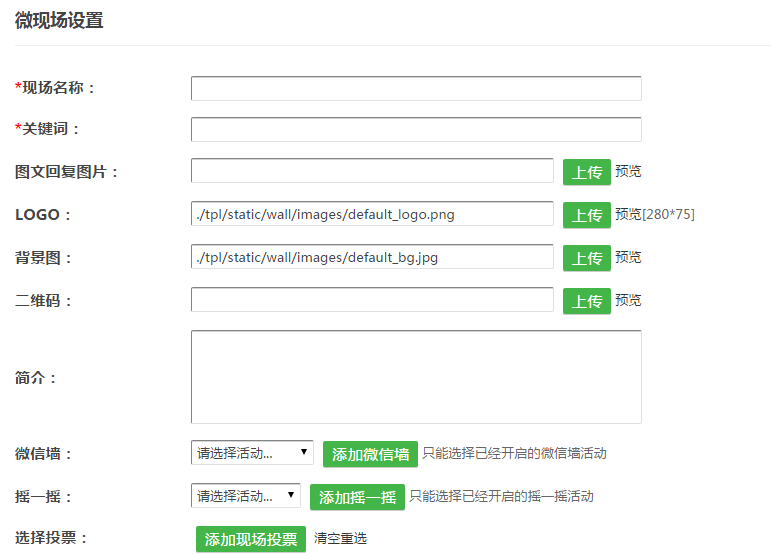Preview the 二维码 image
The height and width of the screenshot is (555, 771).
[628, 300]
